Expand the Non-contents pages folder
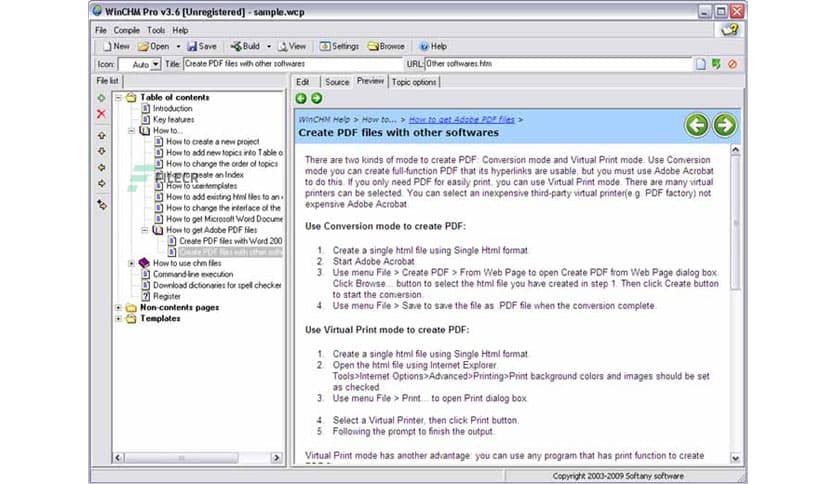 pyautogui.click(x=118, y=308)
